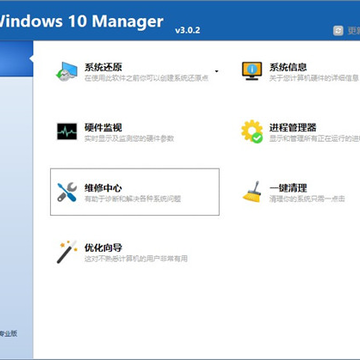Screen dimensions: 360x360
Task: Click the 硬件监视 description line
Action: tap(129, 139)
